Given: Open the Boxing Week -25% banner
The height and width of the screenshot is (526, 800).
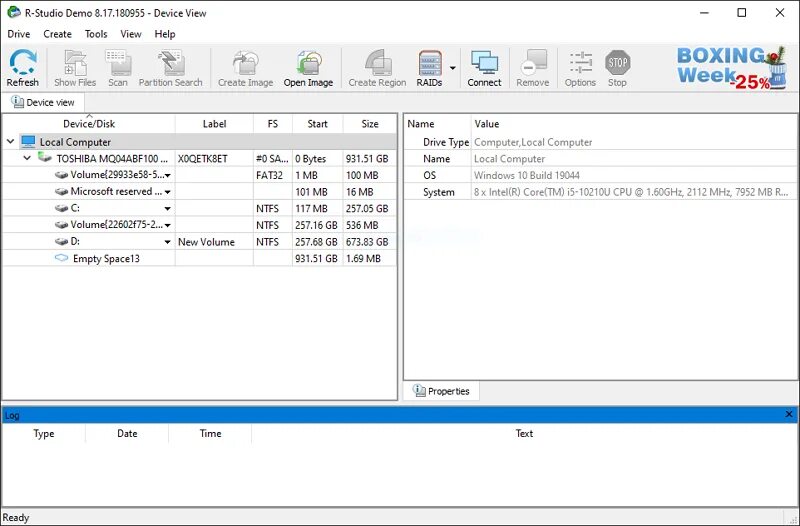Looking at the screenshot, I should point(732,68).
